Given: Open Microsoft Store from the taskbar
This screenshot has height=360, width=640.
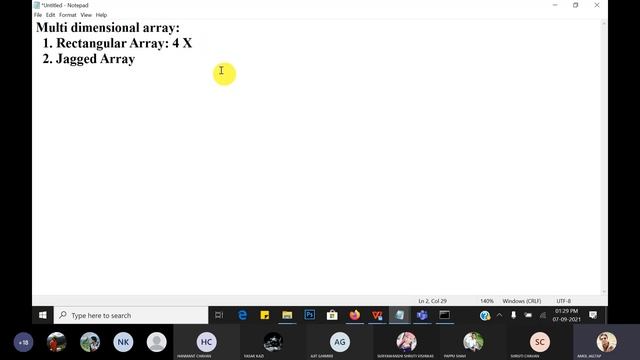Looking at the screenshot, I should click(332, 315).
